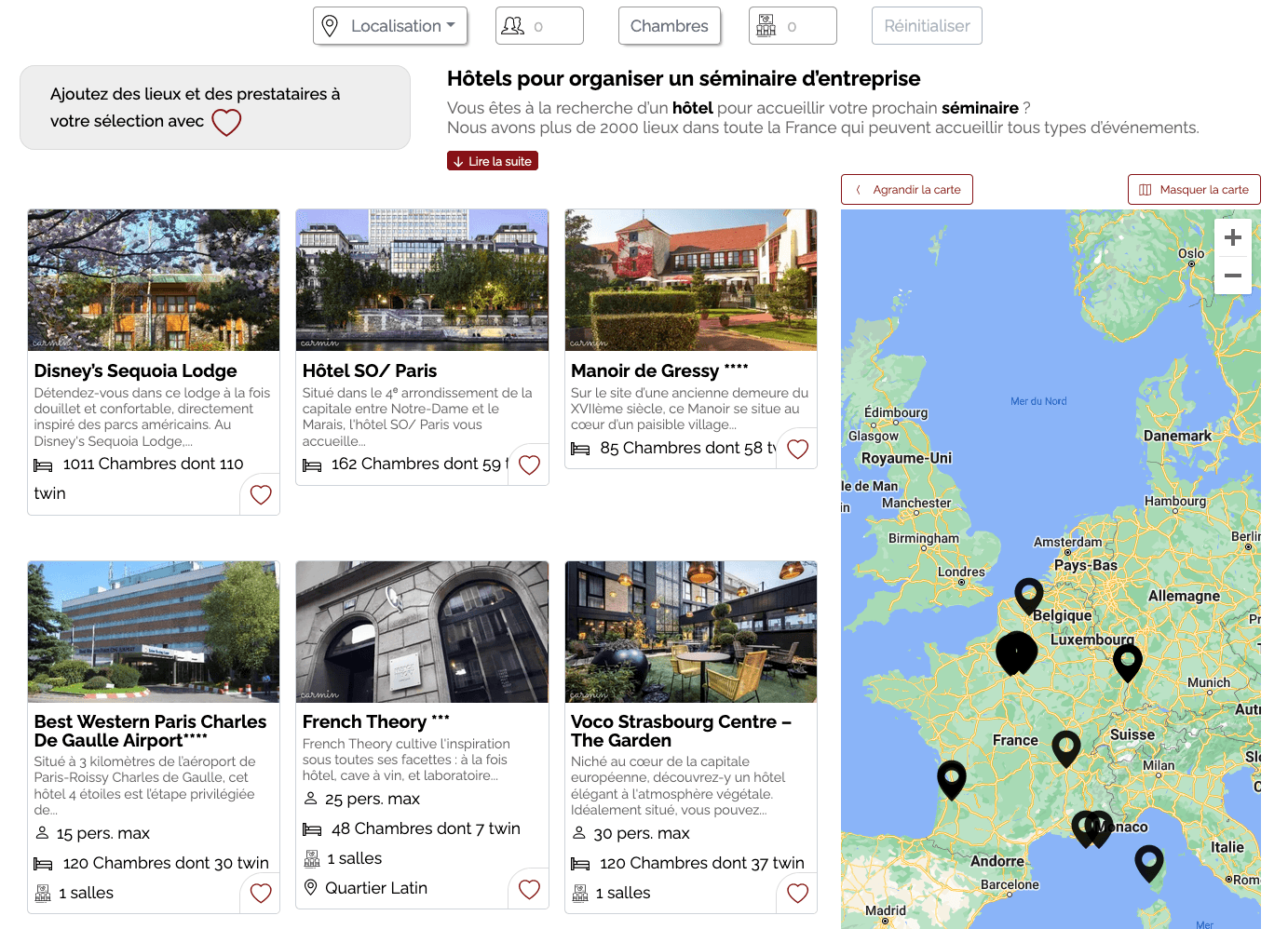This screenshot has height=929, width=1288.
Task: Click '1011 Chambres dont 110' text
Action: (153, 464)
